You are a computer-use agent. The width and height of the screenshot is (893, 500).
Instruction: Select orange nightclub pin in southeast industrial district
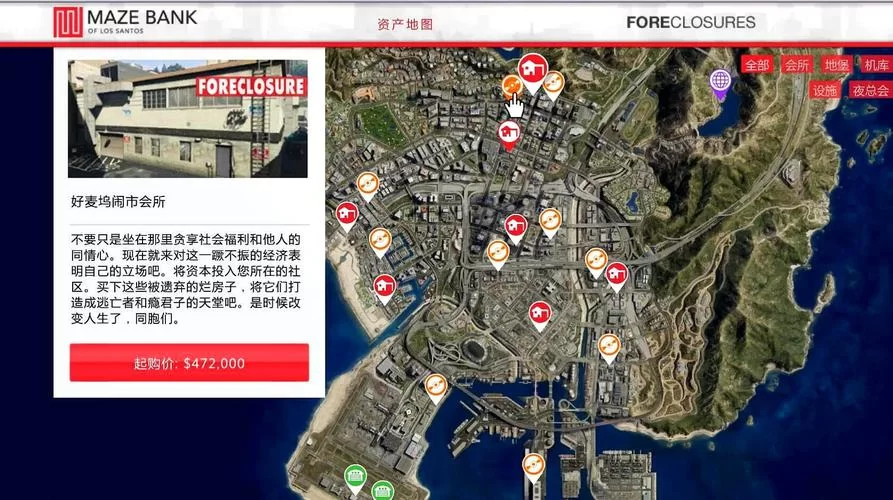tap(609, 347)
